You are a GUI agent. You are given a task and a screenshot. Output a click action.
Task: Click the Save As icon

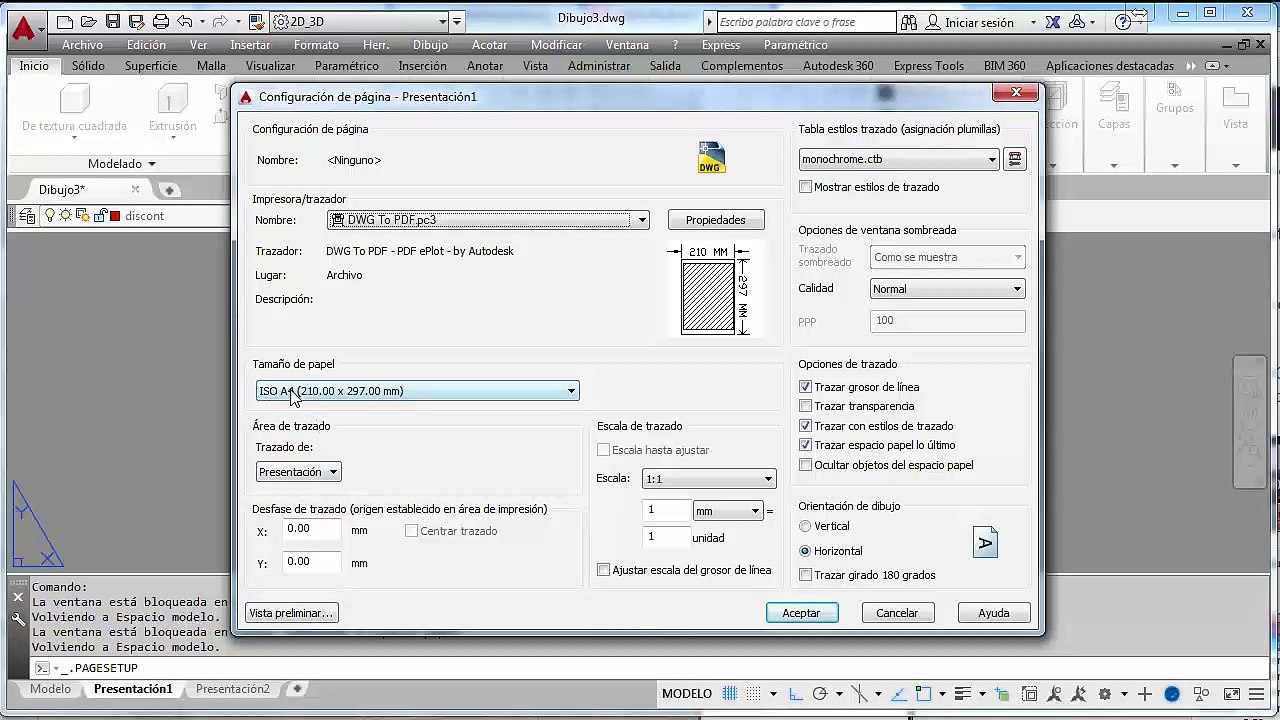tap(137, 21)
